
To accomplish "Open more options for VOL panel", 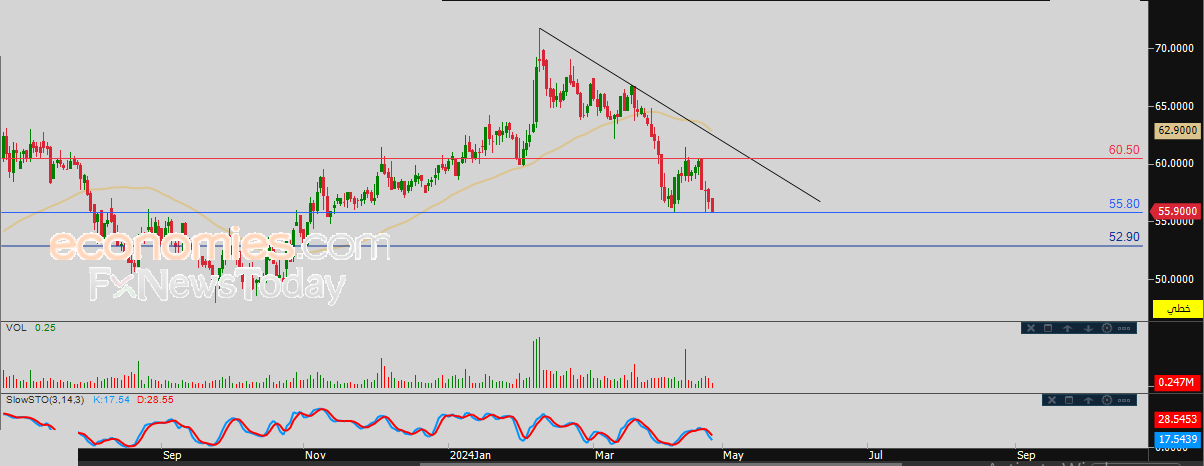I will tap(1124, 328).
